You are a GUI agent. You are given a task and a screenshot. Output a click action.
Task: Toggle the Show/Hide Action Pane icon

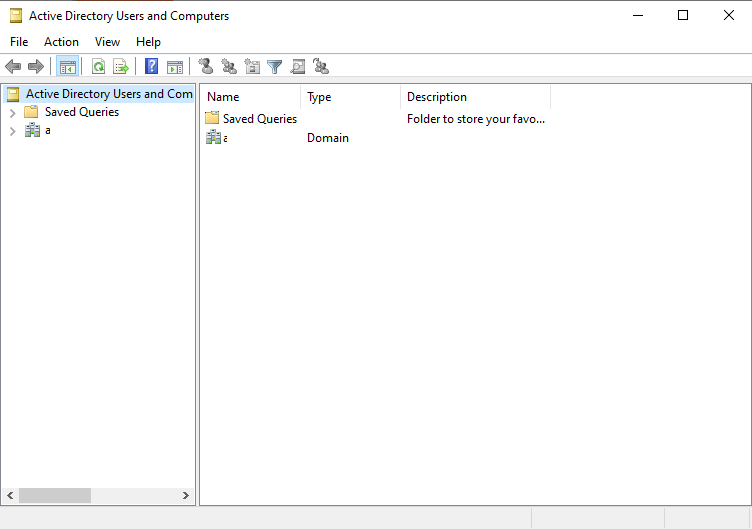coord(175,67)
